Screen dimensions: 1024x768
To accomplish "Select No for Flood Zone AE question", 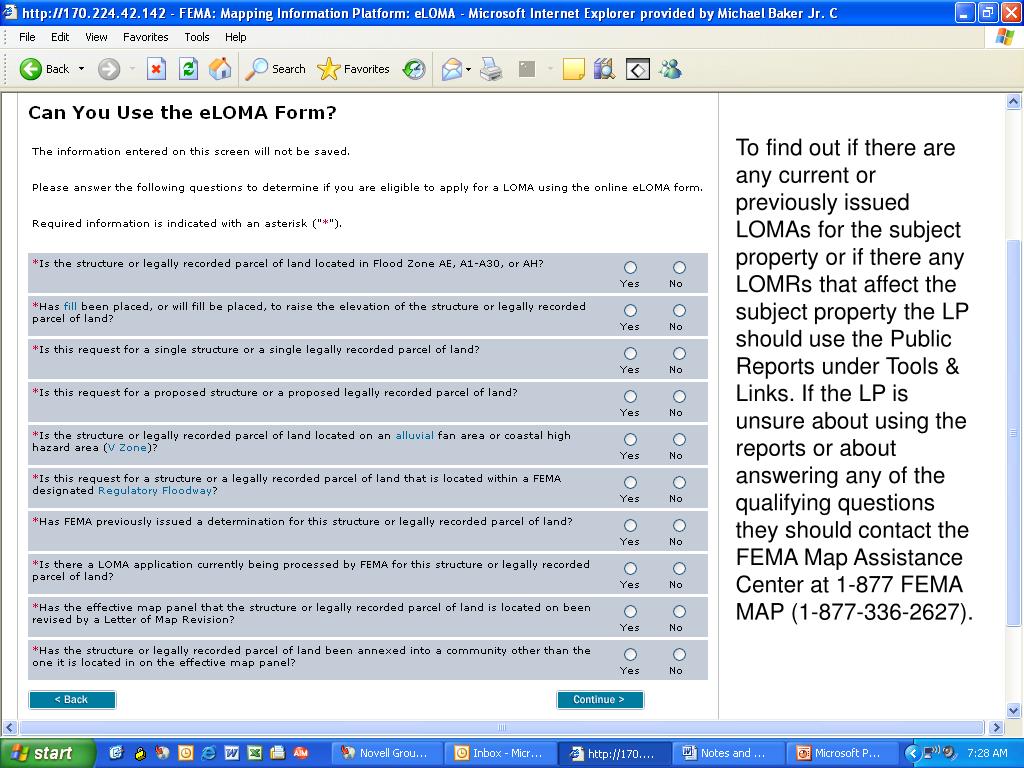I will (x=679, y=267).
